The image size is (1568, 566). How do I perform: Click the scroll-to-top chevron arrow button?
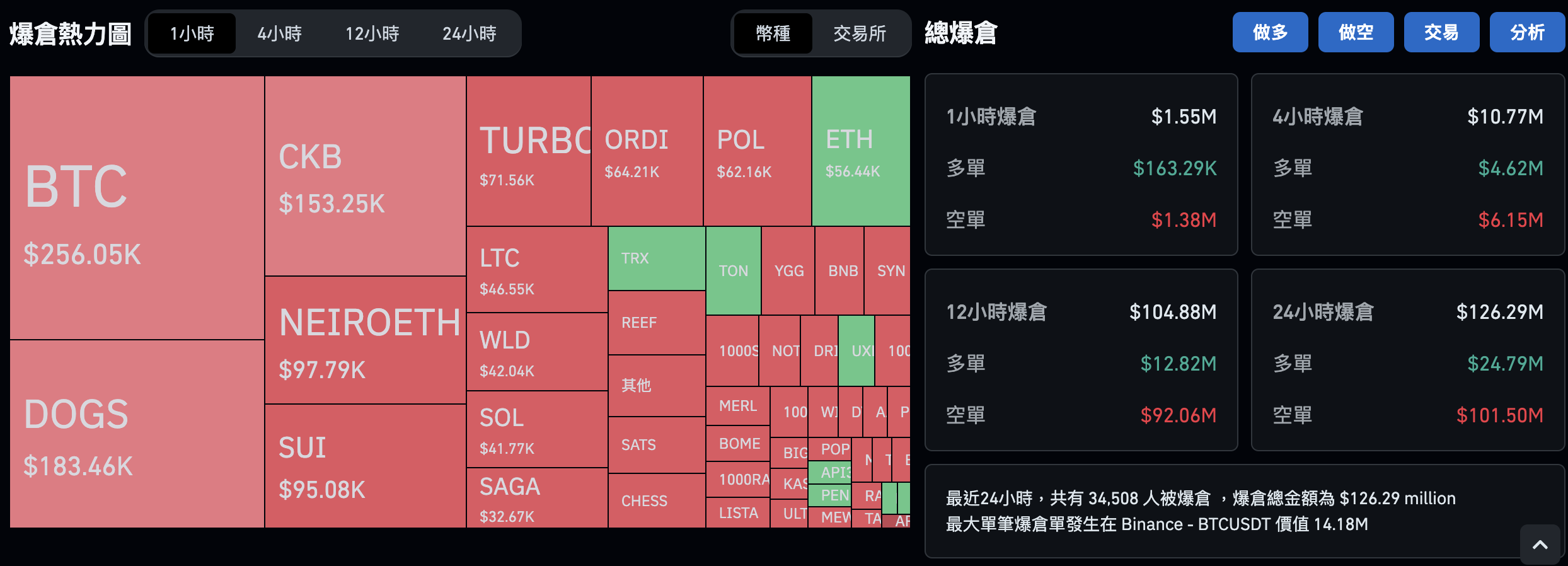1540,545
